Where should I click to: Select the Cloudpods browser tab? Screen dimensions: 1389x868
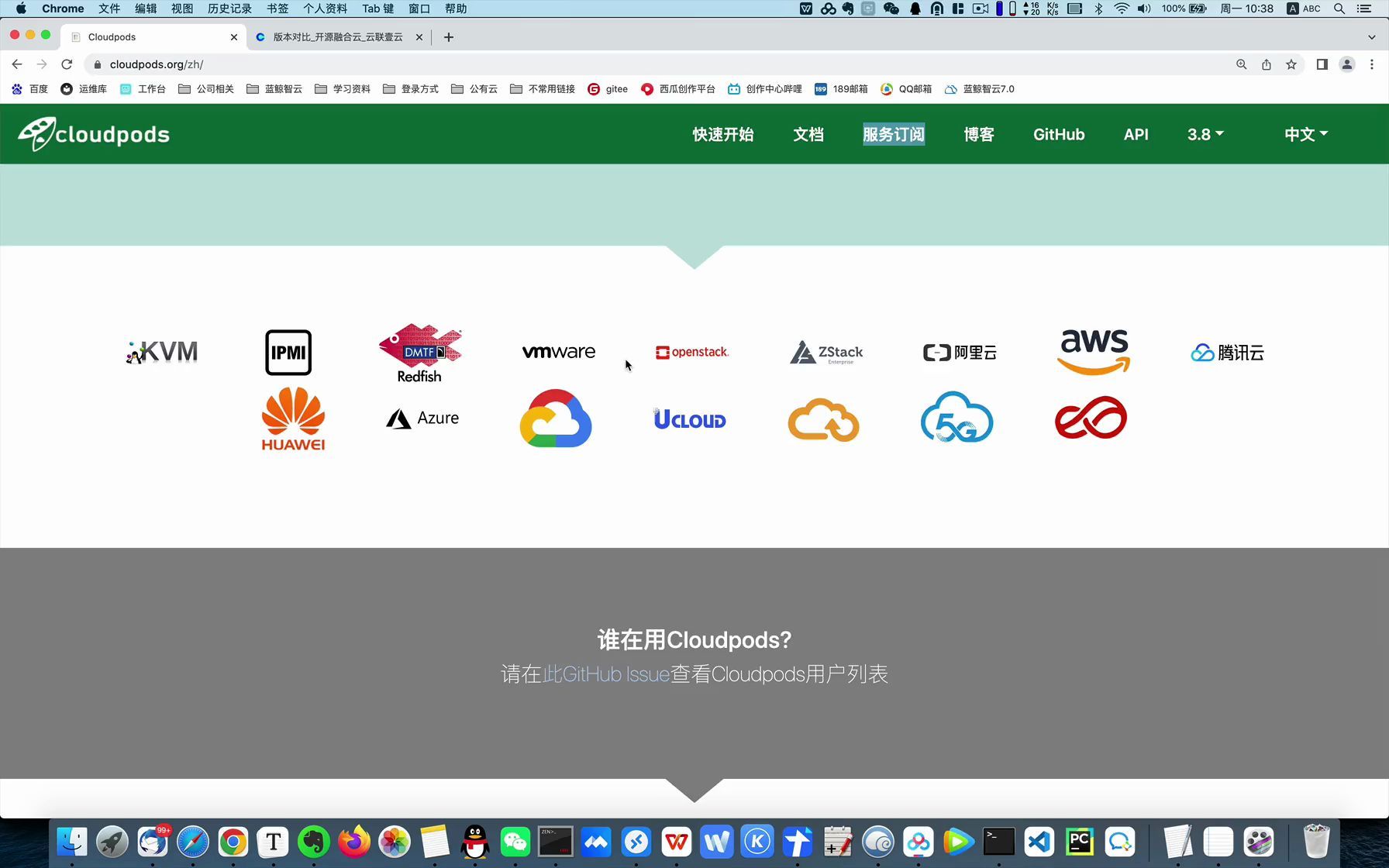pyautogui.click(x=153, y=37)
